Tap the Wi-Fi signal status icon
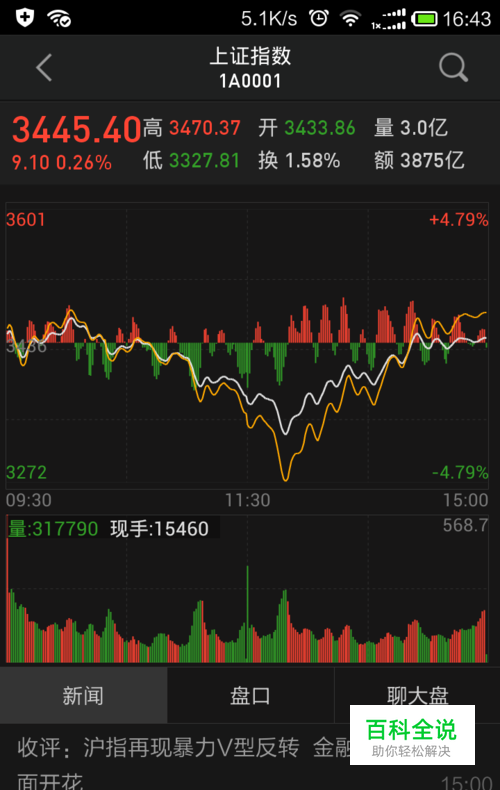The image size is (500, 790). 350,19
